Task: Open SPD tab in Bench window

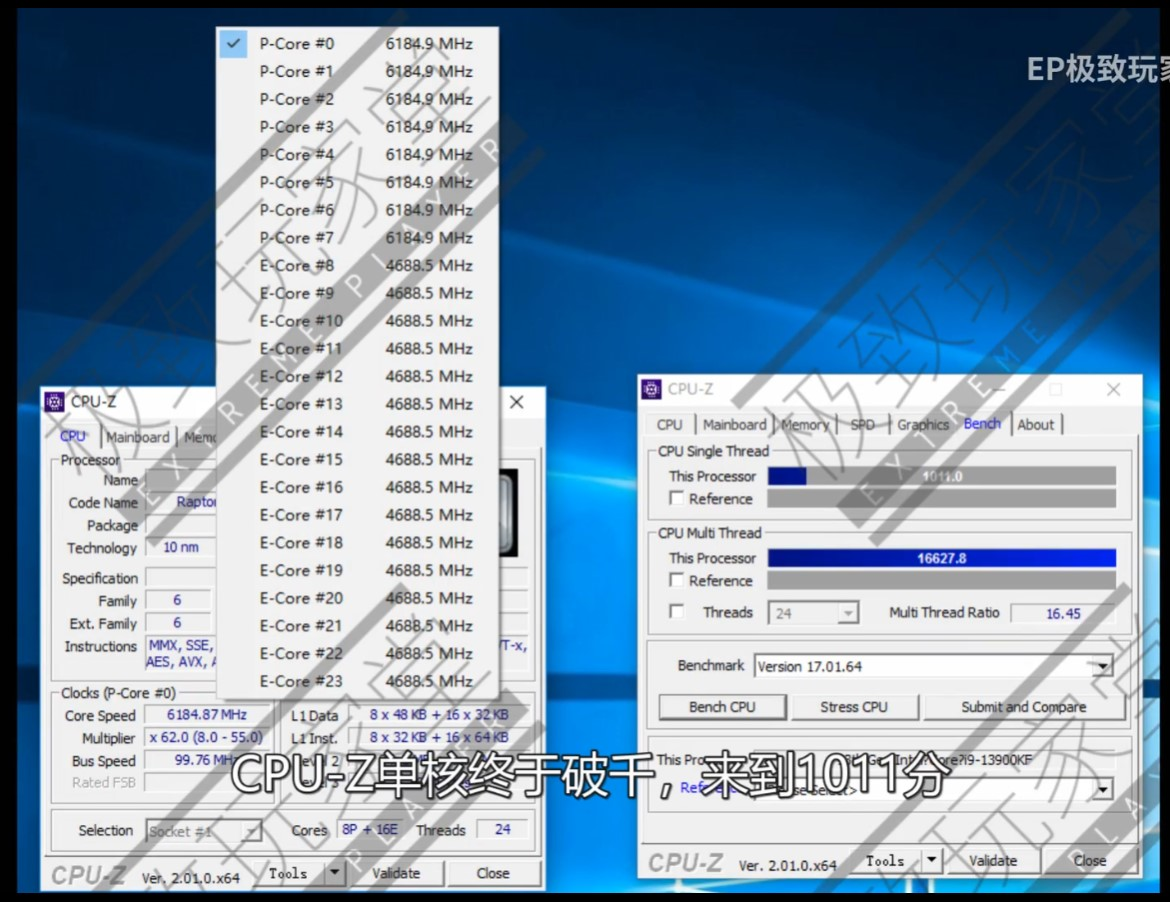Action: click(x=863, y=425)
